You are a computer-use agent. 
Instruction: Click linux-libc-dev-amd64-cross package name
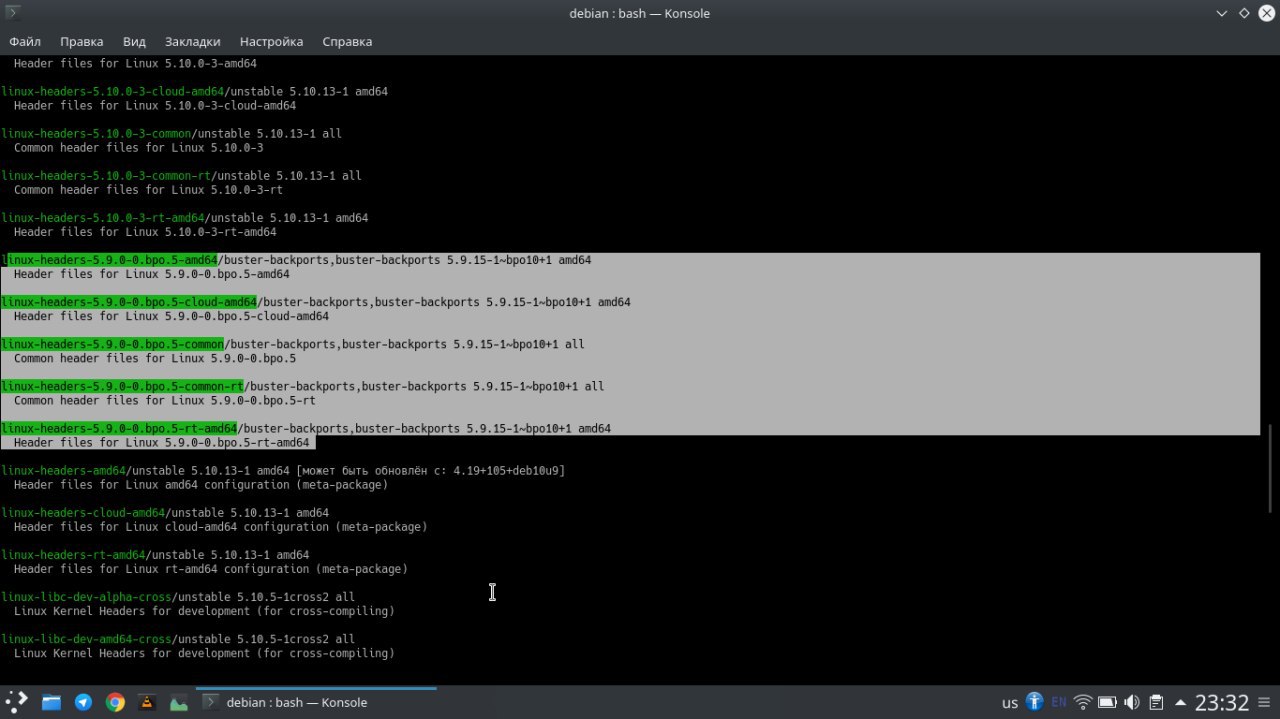pos(86,639)
